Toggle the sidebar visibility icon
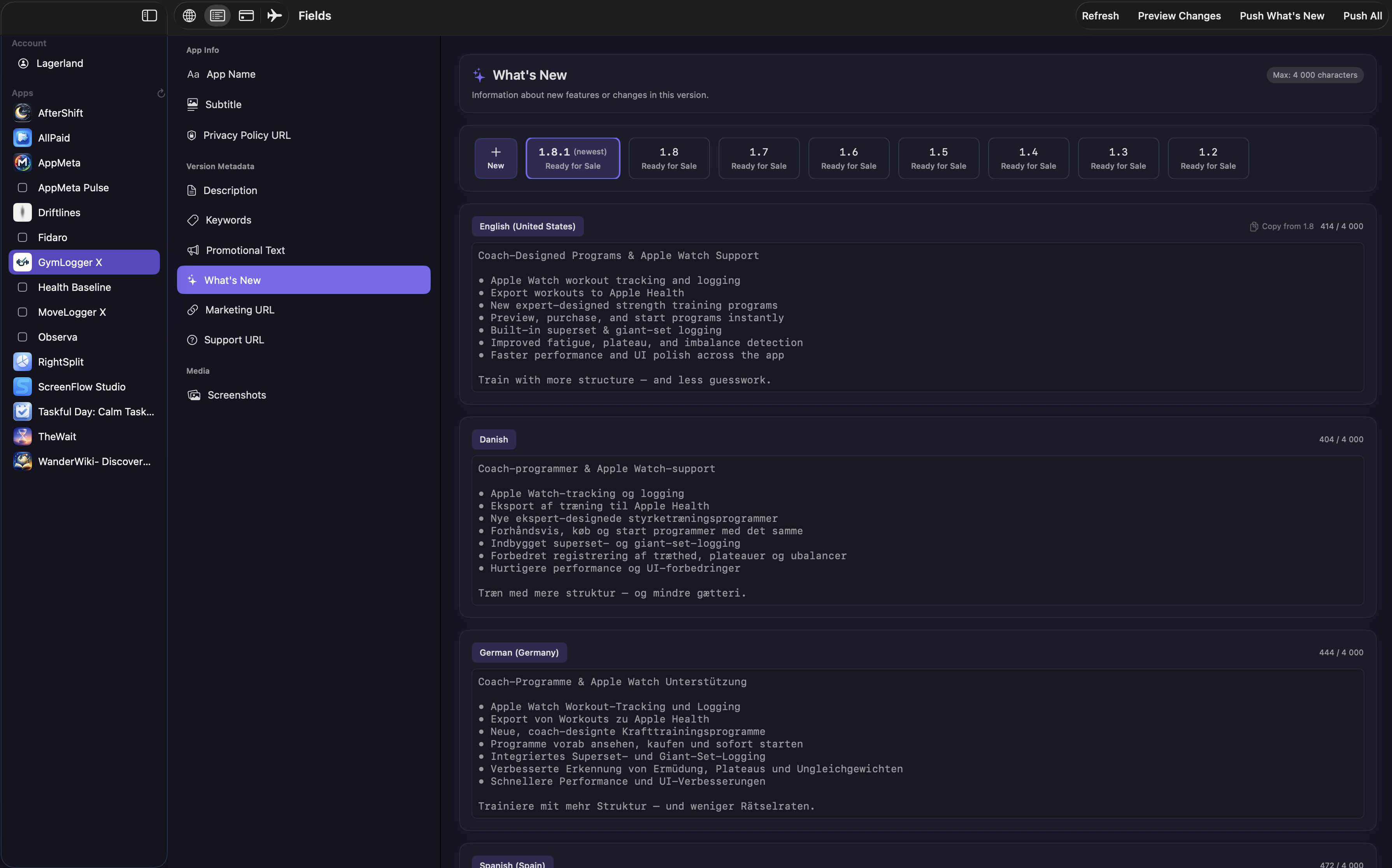The width and height of the screenshot is (1392, 868). pyautogui.click(x=149, y=16)
